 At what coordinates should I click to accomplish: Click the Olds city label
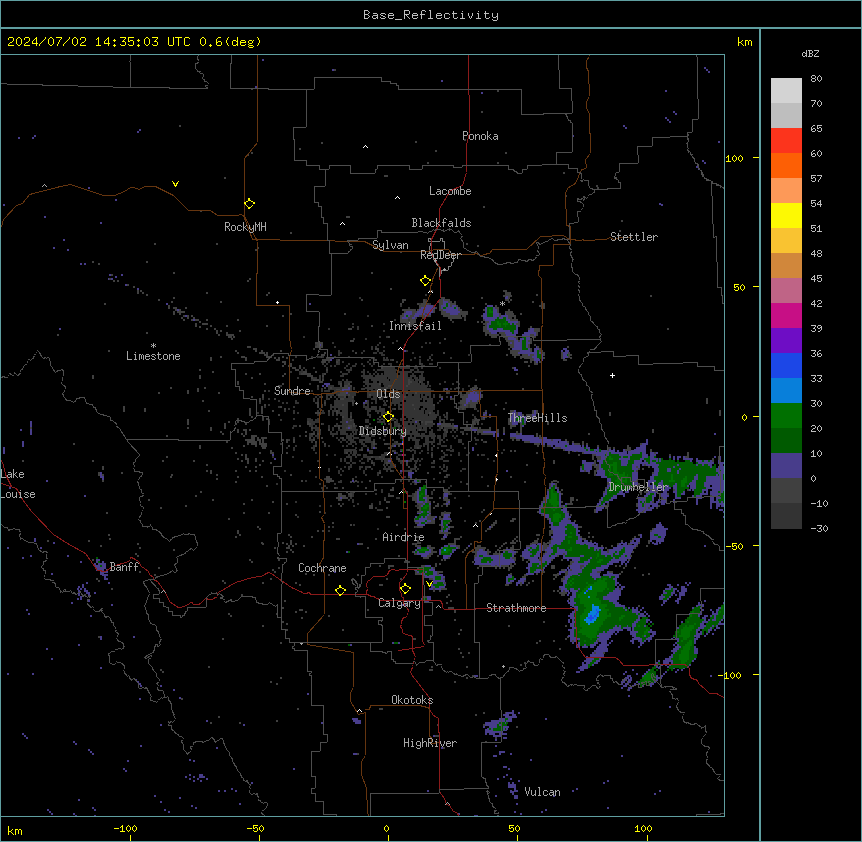pos(388,394)
